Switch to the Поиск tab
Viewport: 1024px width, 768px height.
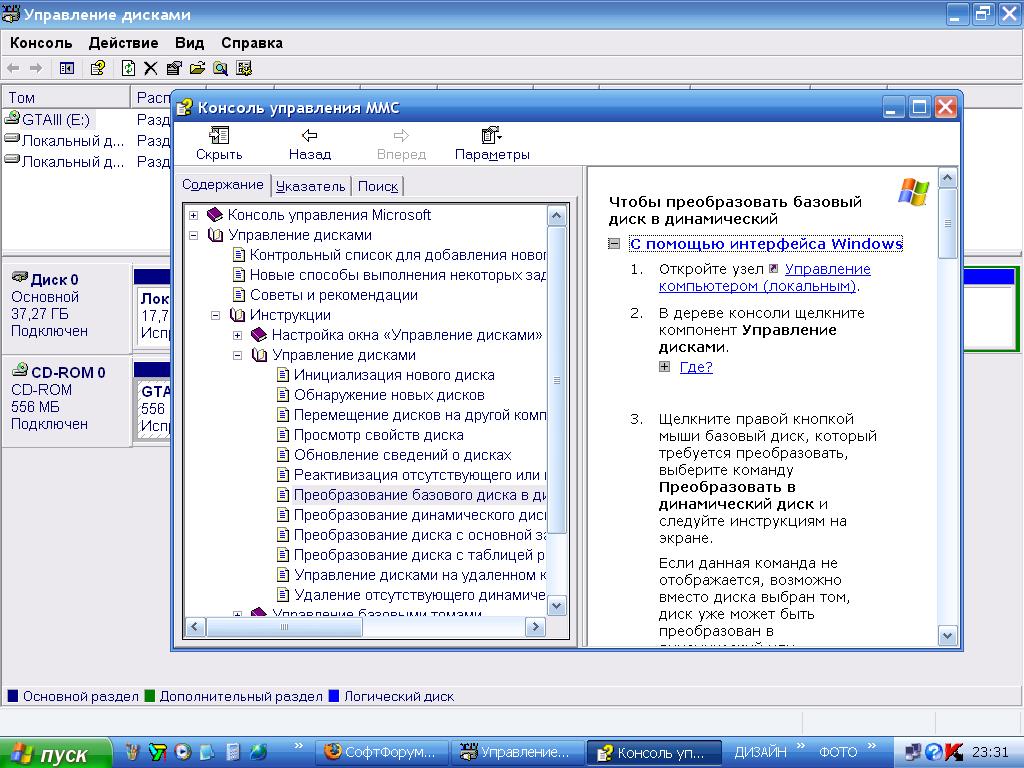(377, 186)
